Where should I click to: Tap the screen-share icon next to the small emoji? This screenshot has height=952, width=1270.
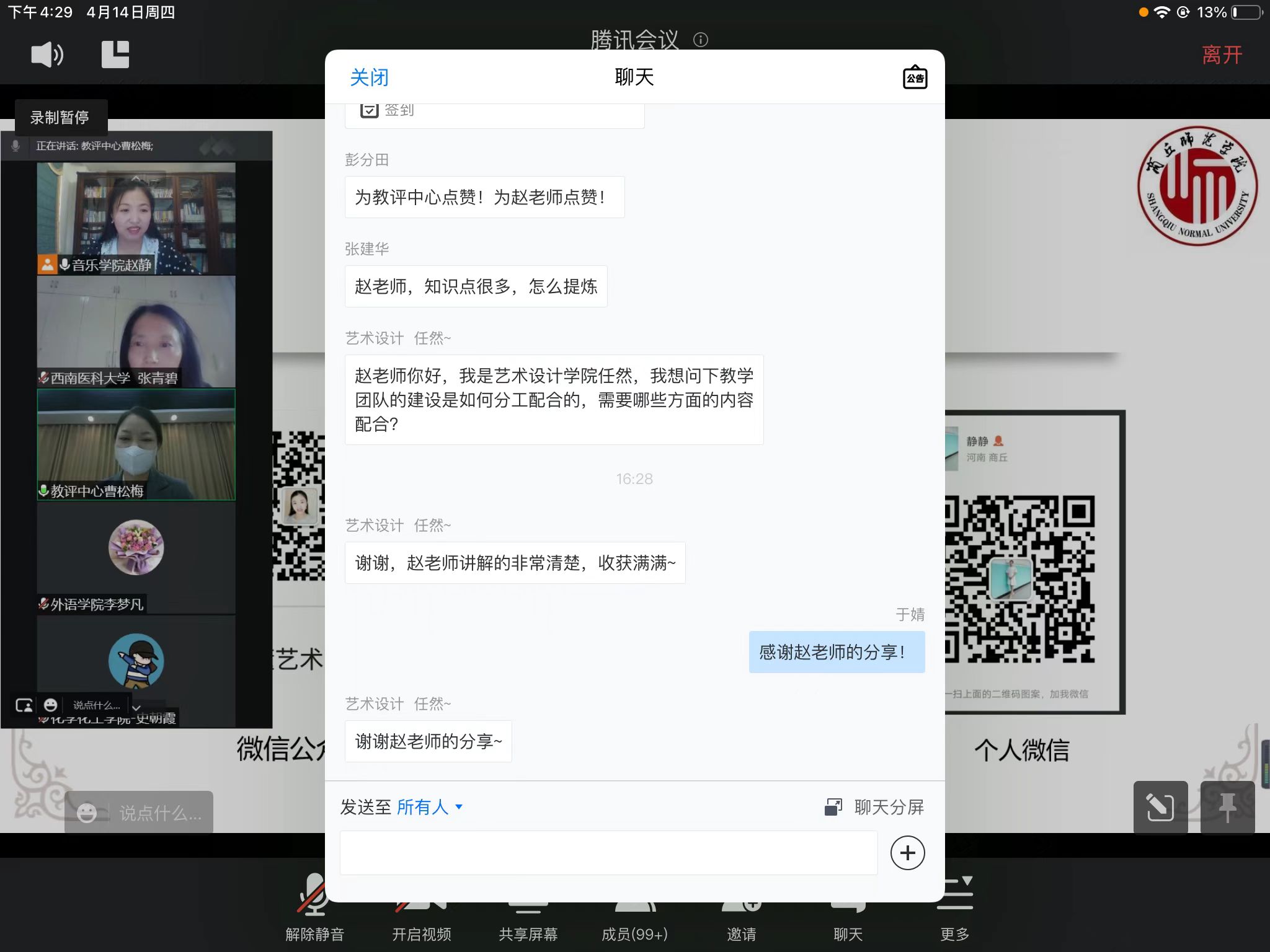point(24,705)
